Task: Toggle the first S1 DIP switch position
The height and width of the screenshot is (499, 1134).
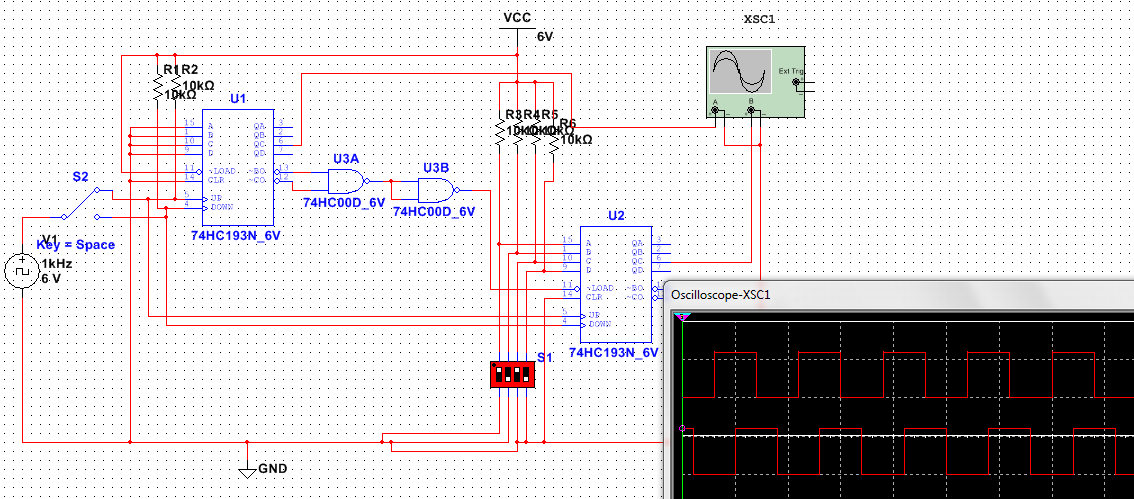Action: point(497,375)
